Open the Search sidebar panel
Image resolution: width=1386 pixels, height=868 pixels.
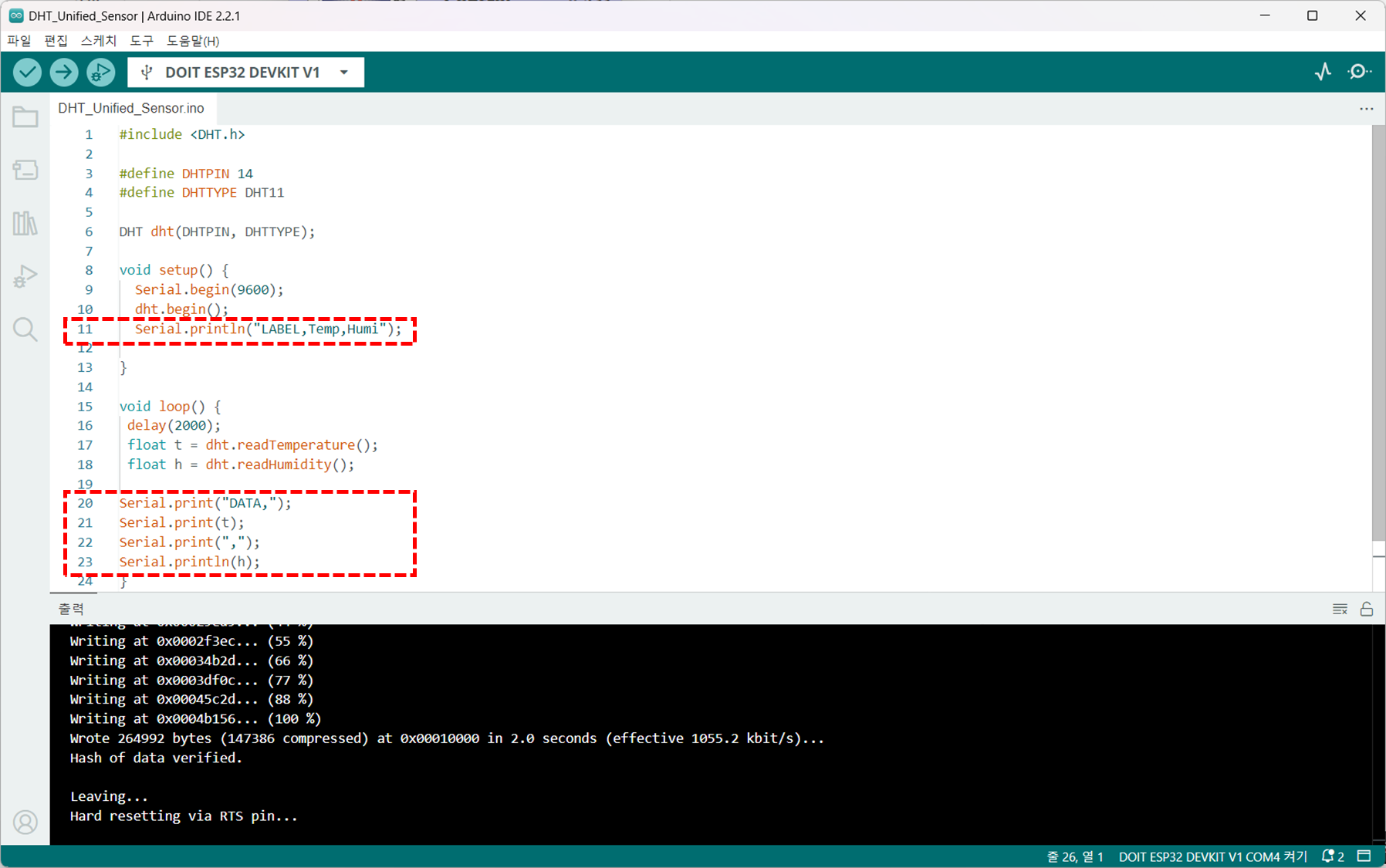(x=25, y=329)
